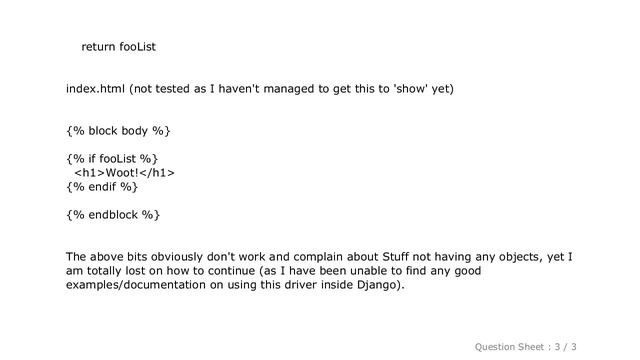640x360 pixels.
Task: Click the phrase 'examples/documentation' in the paragraph
Action: [x=136, y=285]
